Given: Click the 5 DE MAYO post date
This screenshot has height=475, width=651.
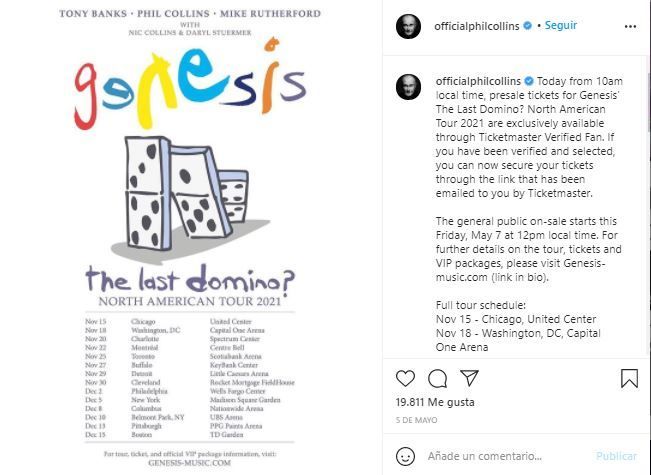Looking at the screenshot, I should click(x=417, y=422).
